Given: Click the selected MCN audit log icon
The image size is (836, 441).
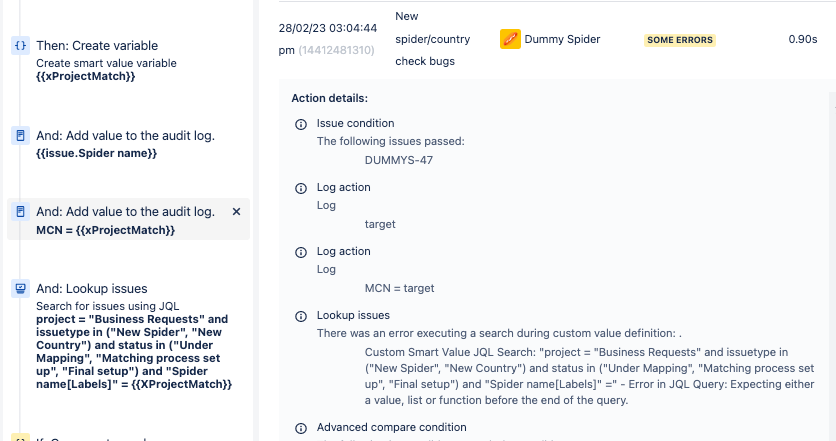Looking at the screenshot, I should tap(20, 212).
